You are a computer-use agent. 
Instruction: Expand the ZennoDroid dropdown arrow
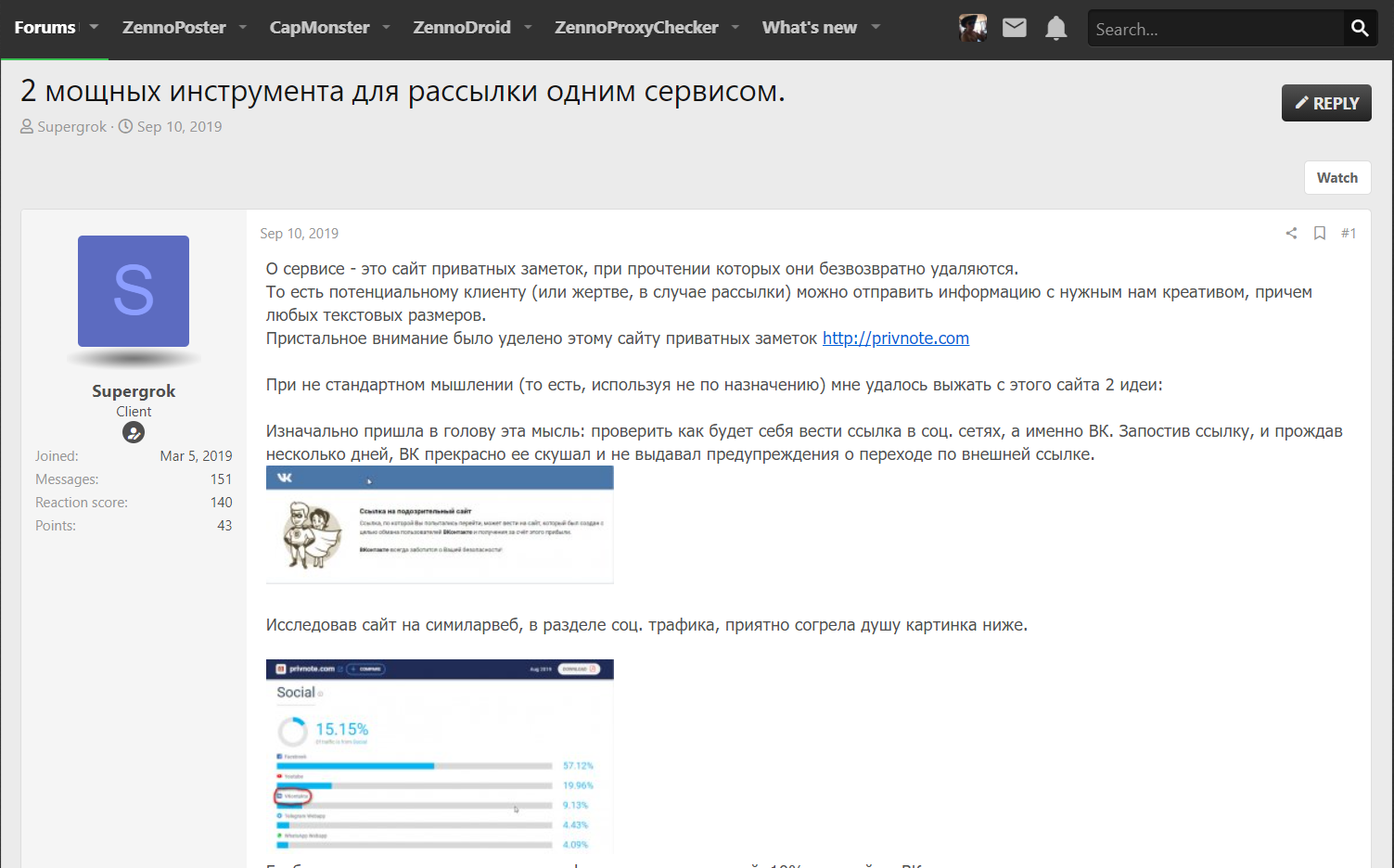[x=528, y=28]
